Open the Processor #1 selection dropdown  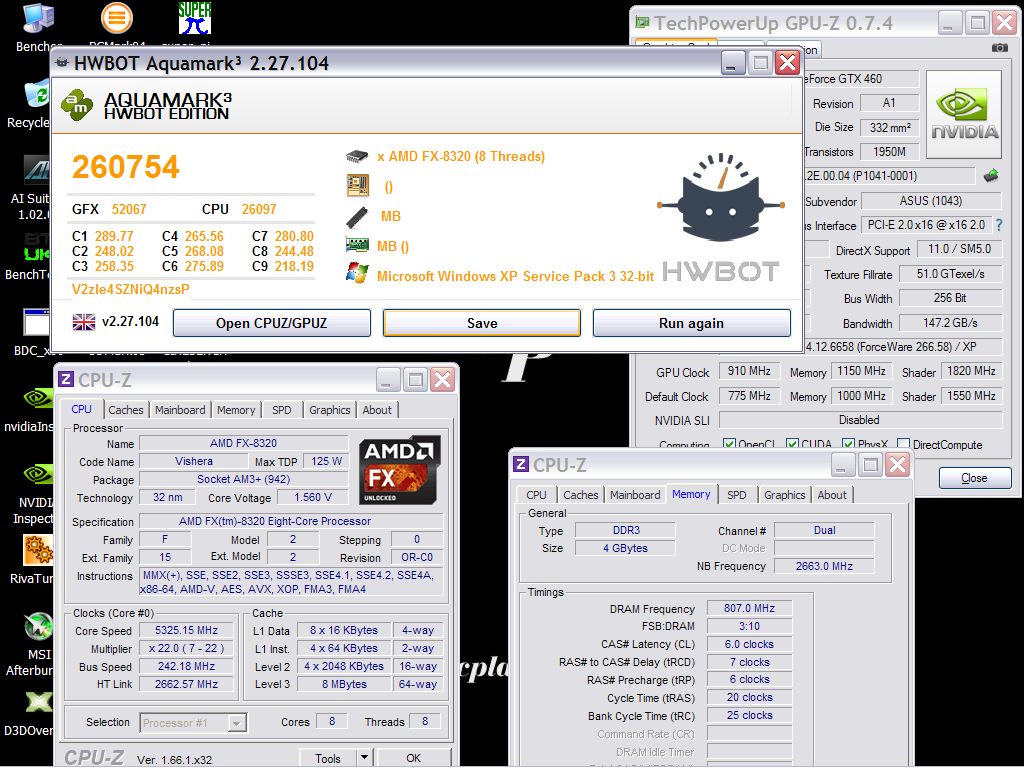[x=193, y=722]
